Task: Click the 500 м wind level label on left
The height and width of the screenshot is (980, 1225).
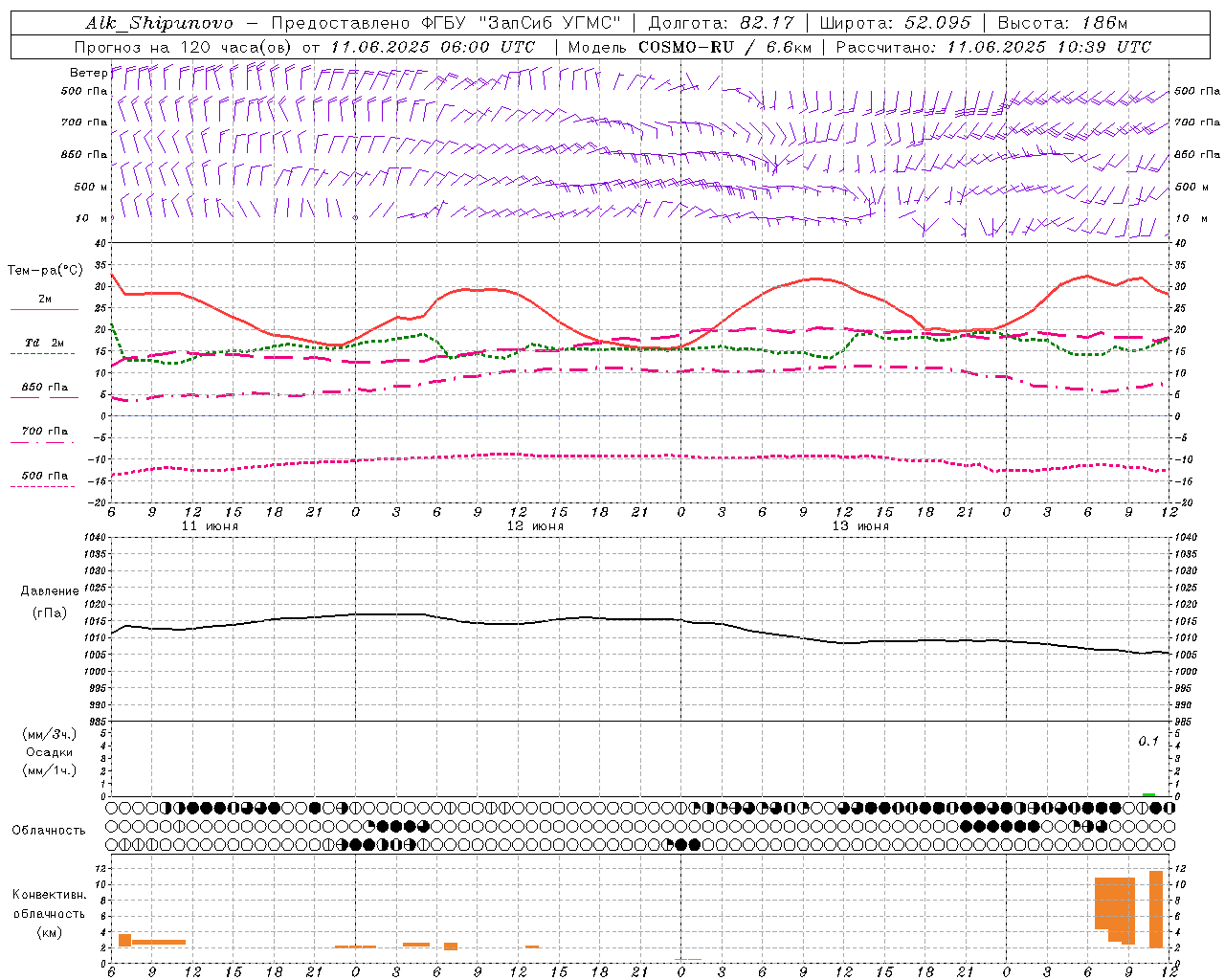Action: 91,187
